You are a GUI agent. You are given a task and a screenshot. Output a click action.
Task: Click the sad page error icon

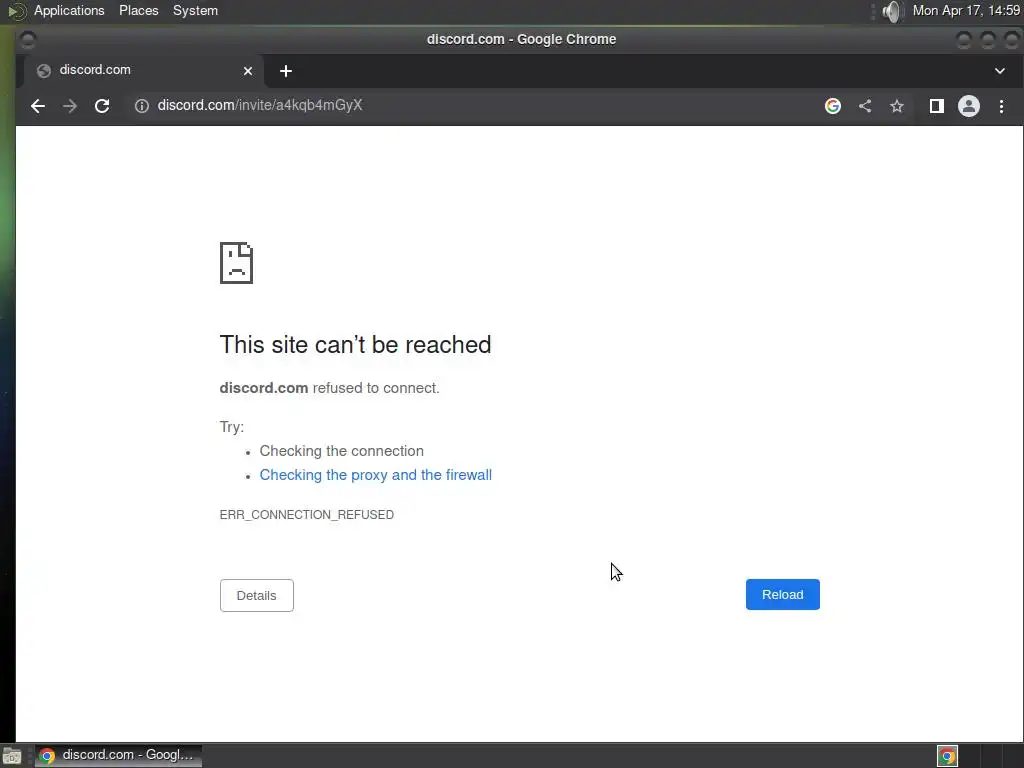pyautogui.click(x=236, y=263)
